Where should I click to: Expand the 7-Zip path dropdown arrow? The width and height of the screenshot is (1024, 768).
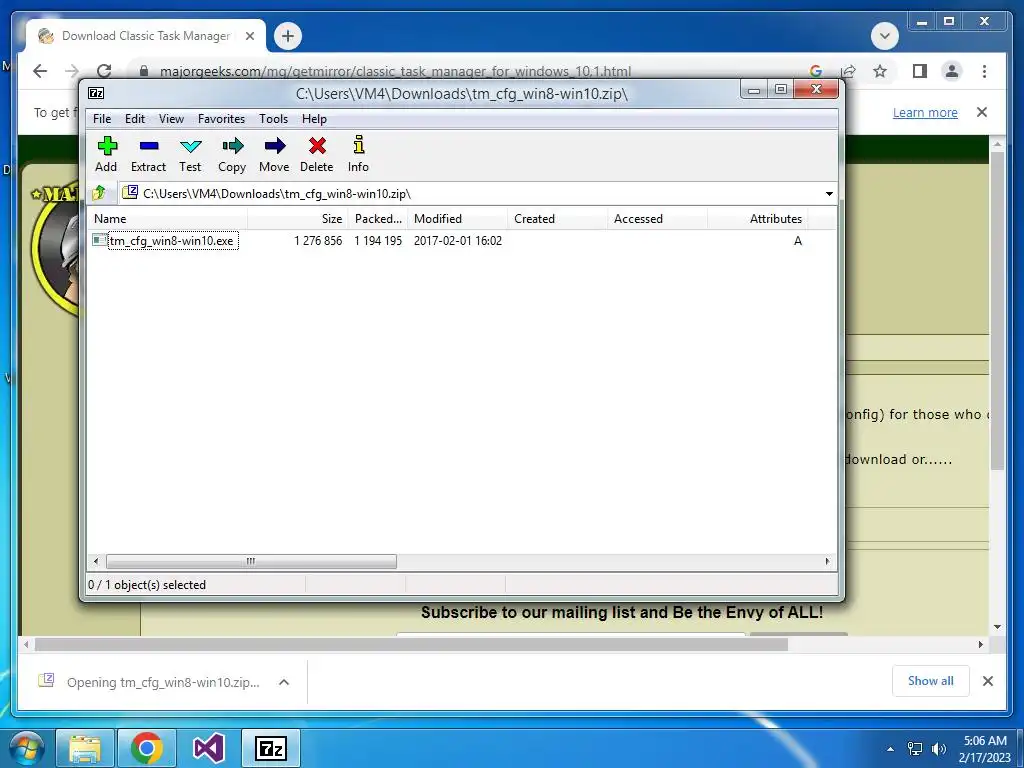(829, 193)
